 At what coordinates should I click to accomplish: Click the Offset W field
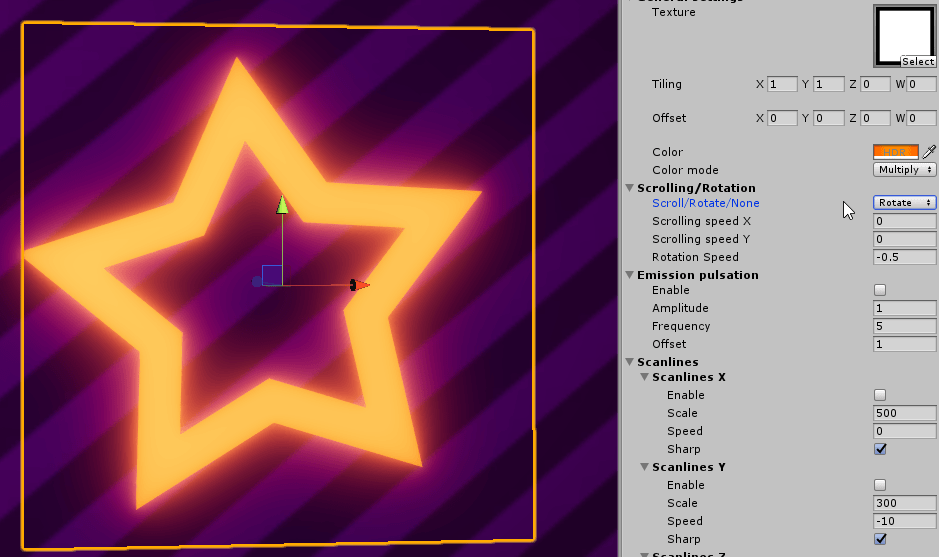pos(921,118)
